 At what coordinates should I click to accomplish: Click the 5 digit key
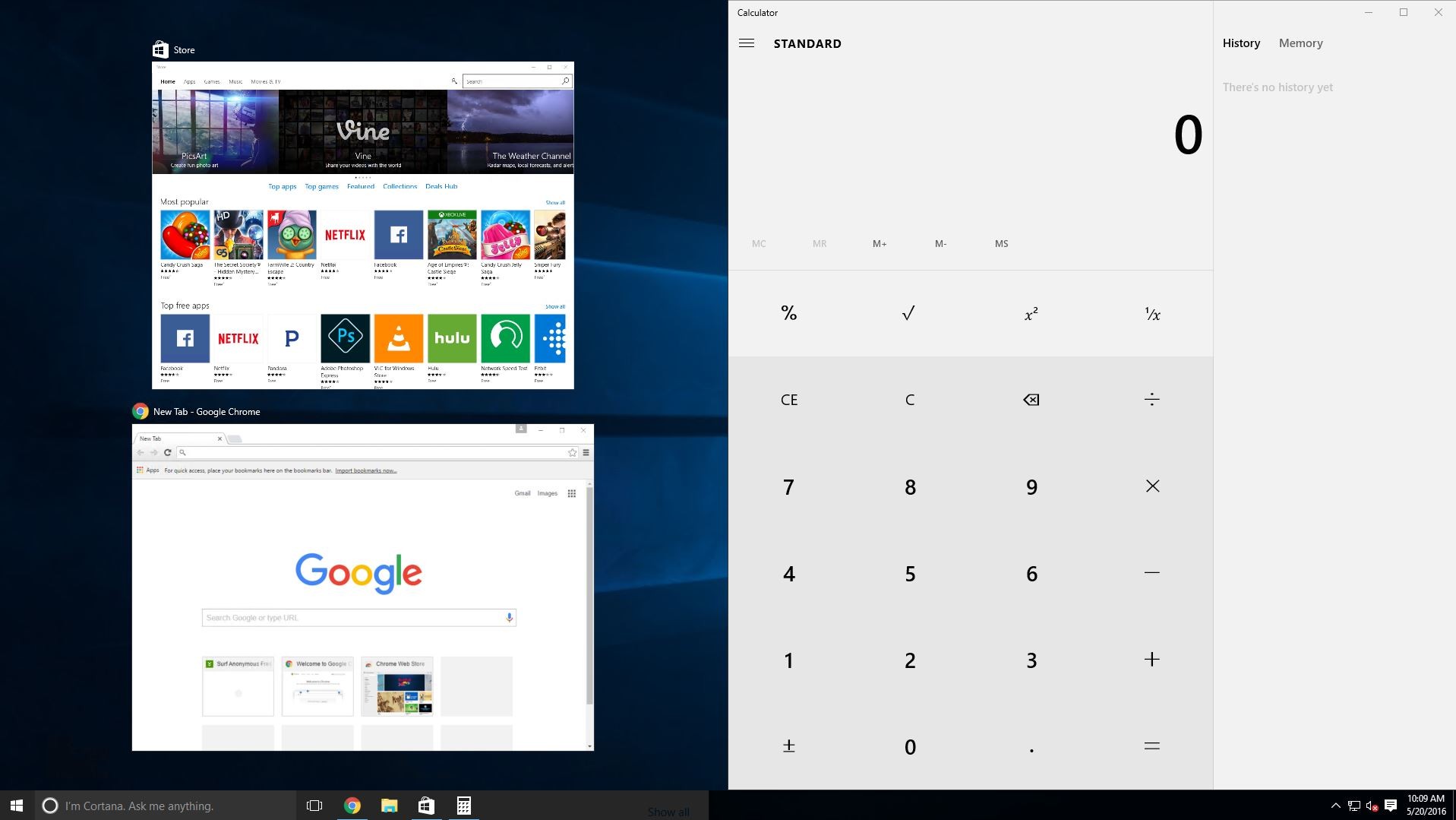tap(909, 573)
